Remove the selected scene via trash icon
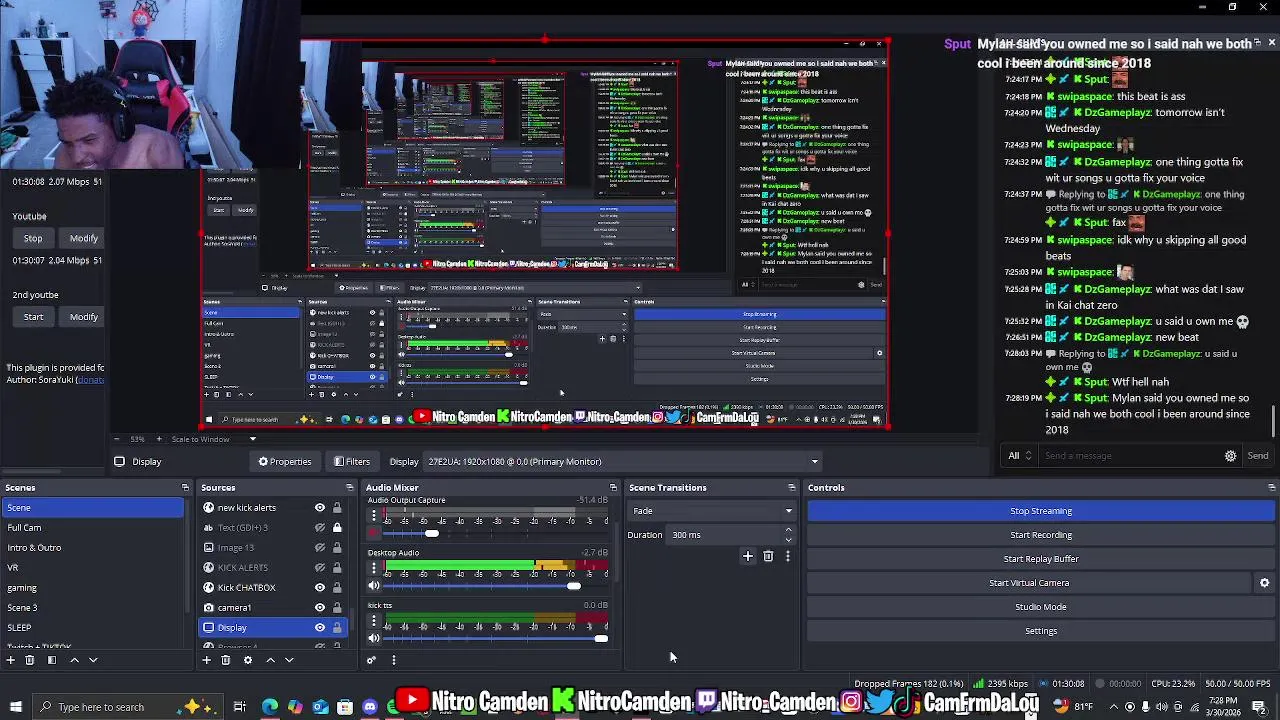 pos(30,660)
